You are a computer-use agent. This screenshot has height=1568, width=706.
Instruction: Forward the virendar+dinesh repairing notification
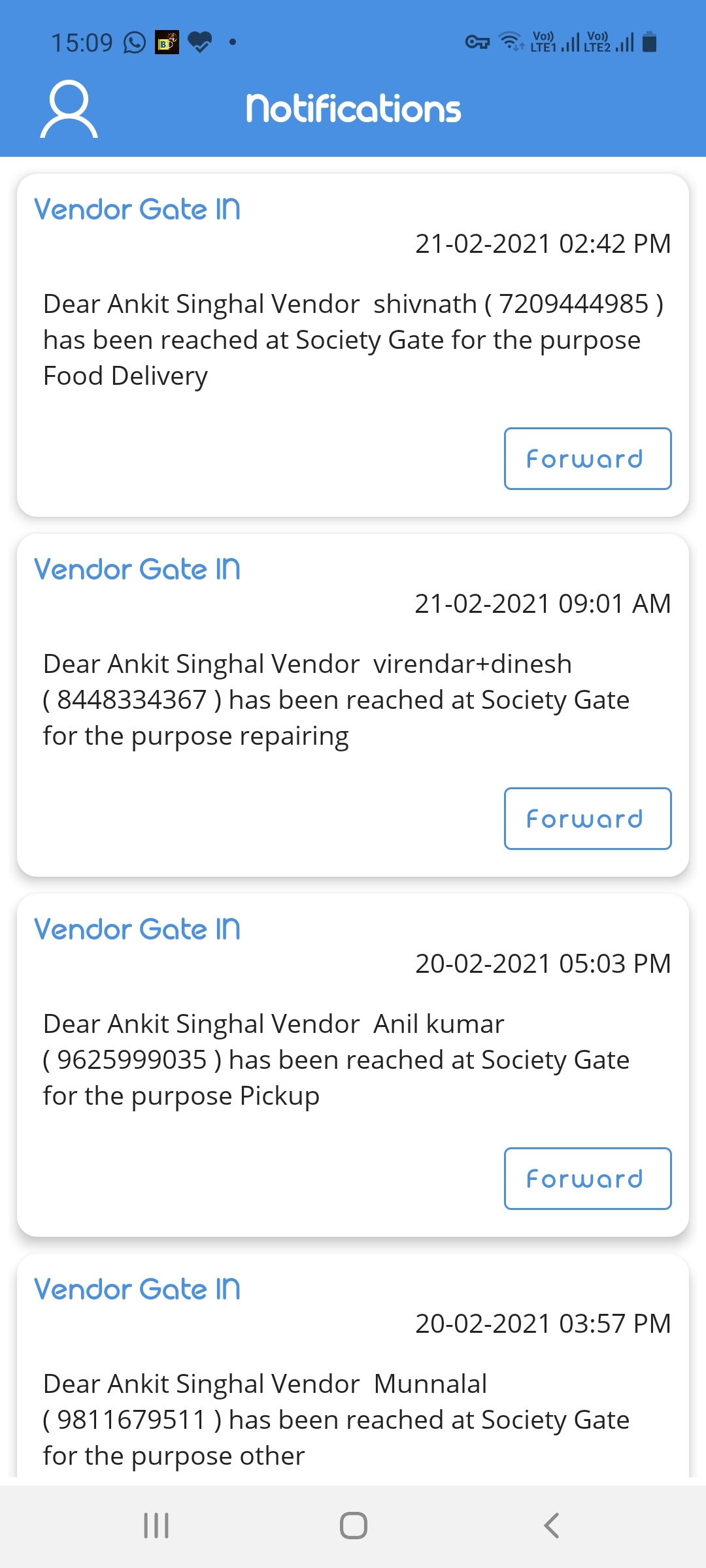click(x=587, y=819)
